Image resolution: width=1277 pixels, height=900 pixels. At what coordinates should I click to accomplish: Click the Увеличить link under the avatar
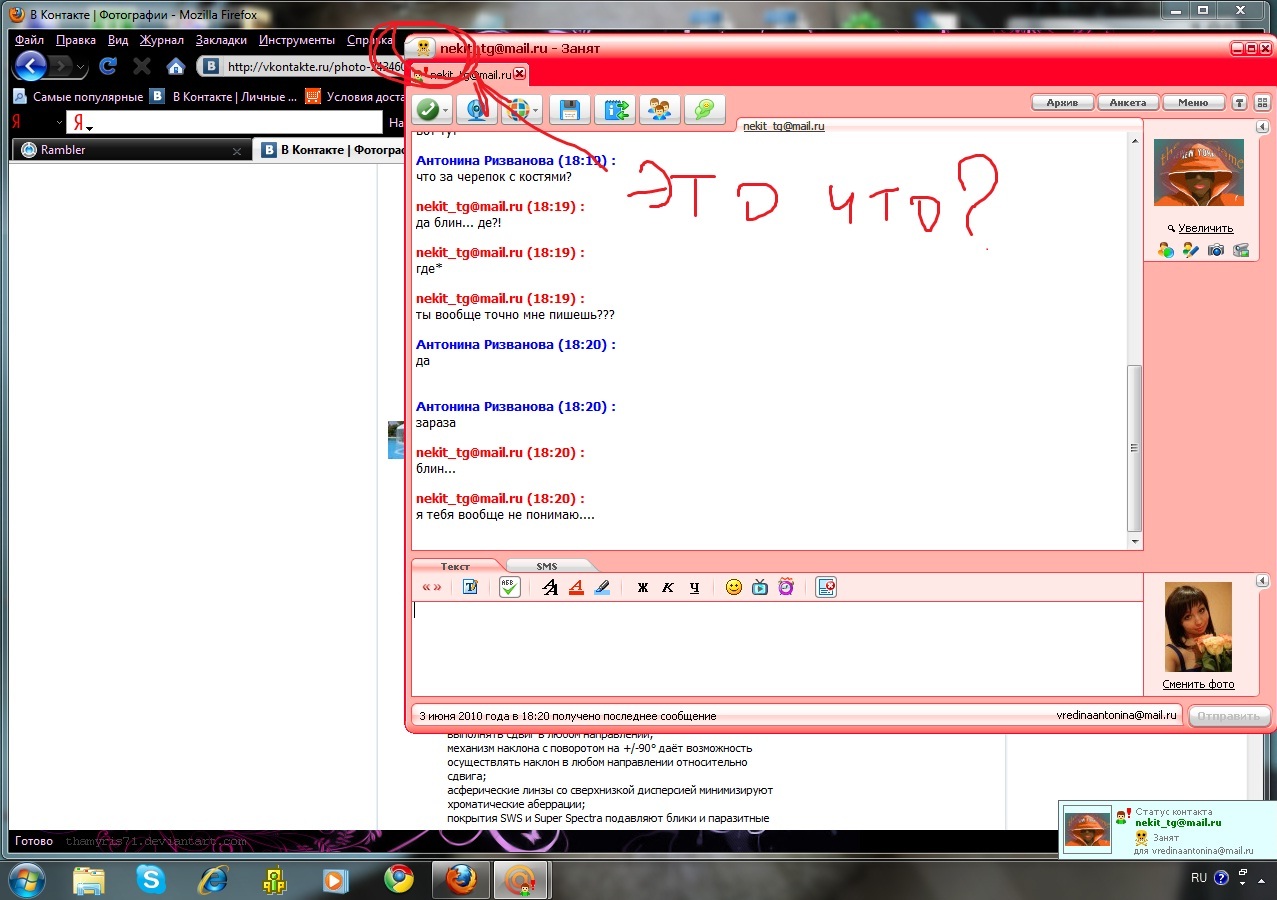point(1204,228)
